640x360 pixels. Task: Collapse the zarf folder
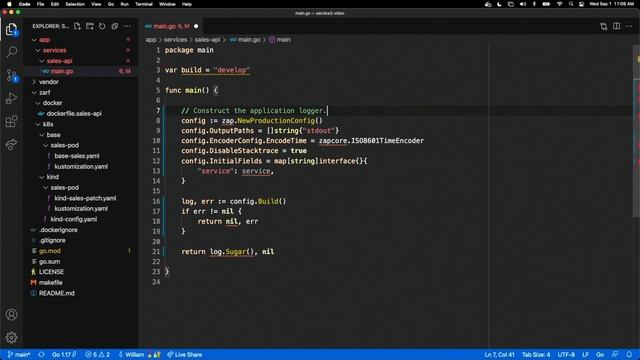[x=81, y=93]
